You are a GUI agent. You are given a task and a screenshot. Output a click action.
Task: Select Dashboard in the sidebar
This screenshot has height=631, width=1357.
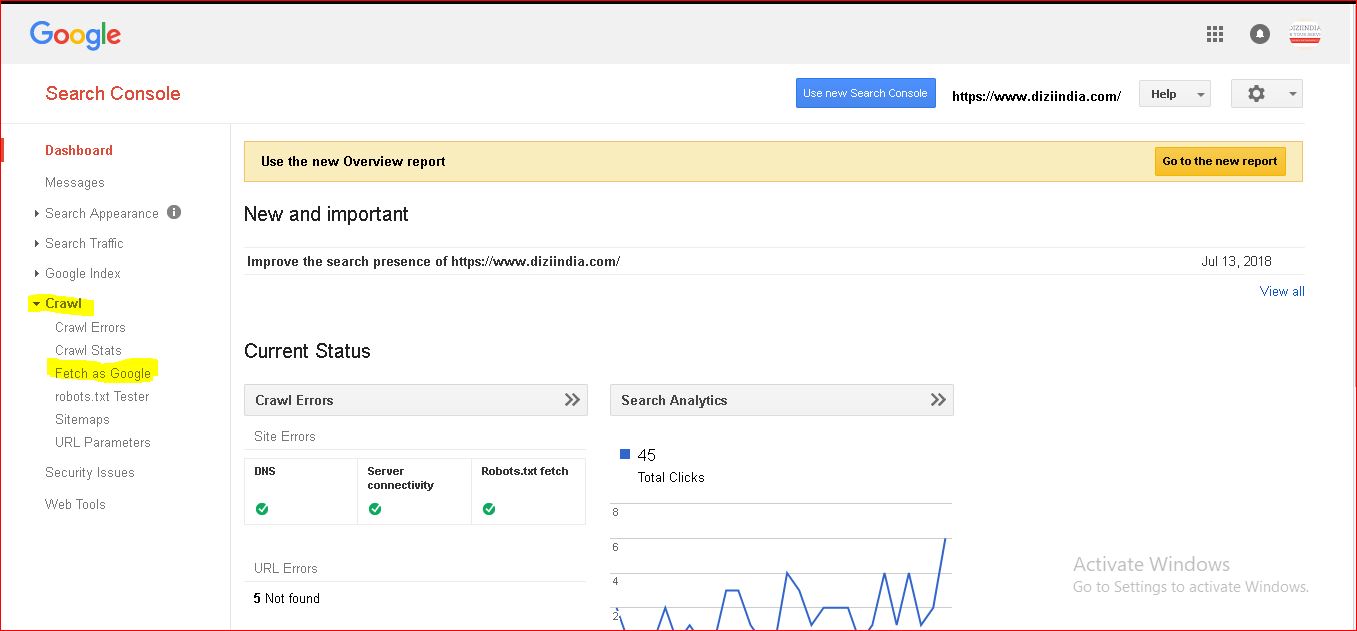point(79,150)
